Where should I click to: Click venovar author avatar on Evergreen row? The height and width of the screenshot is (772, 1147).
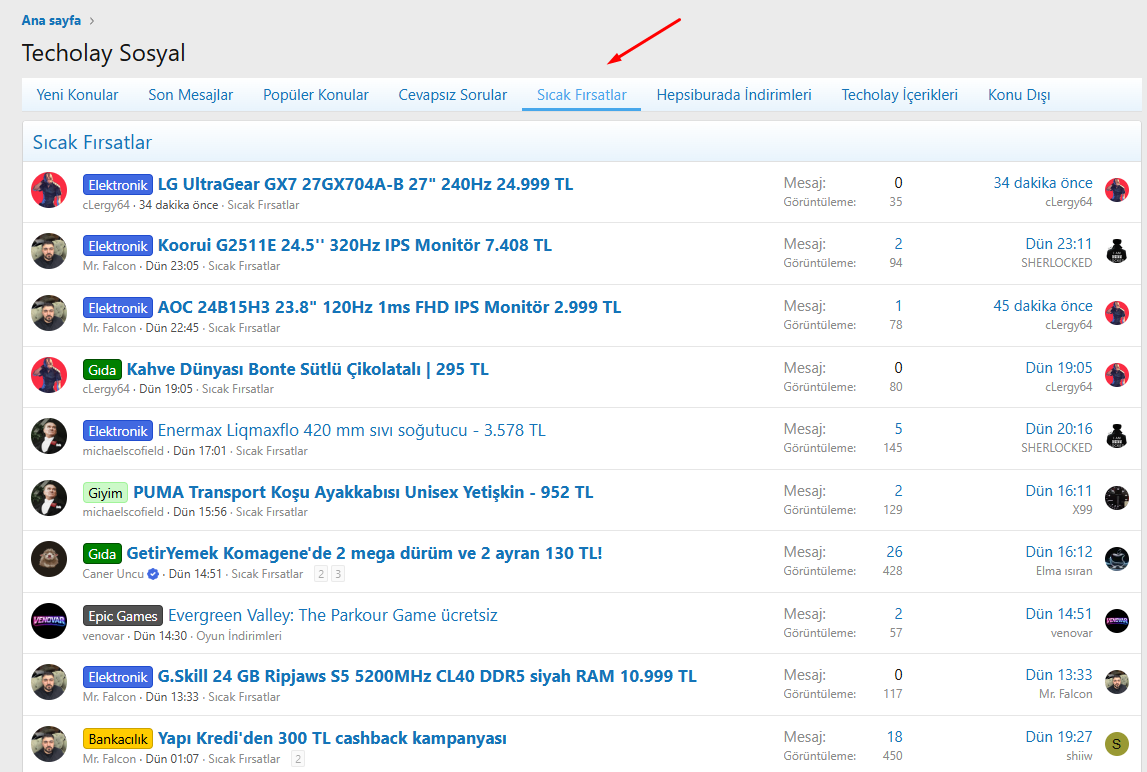49,621
